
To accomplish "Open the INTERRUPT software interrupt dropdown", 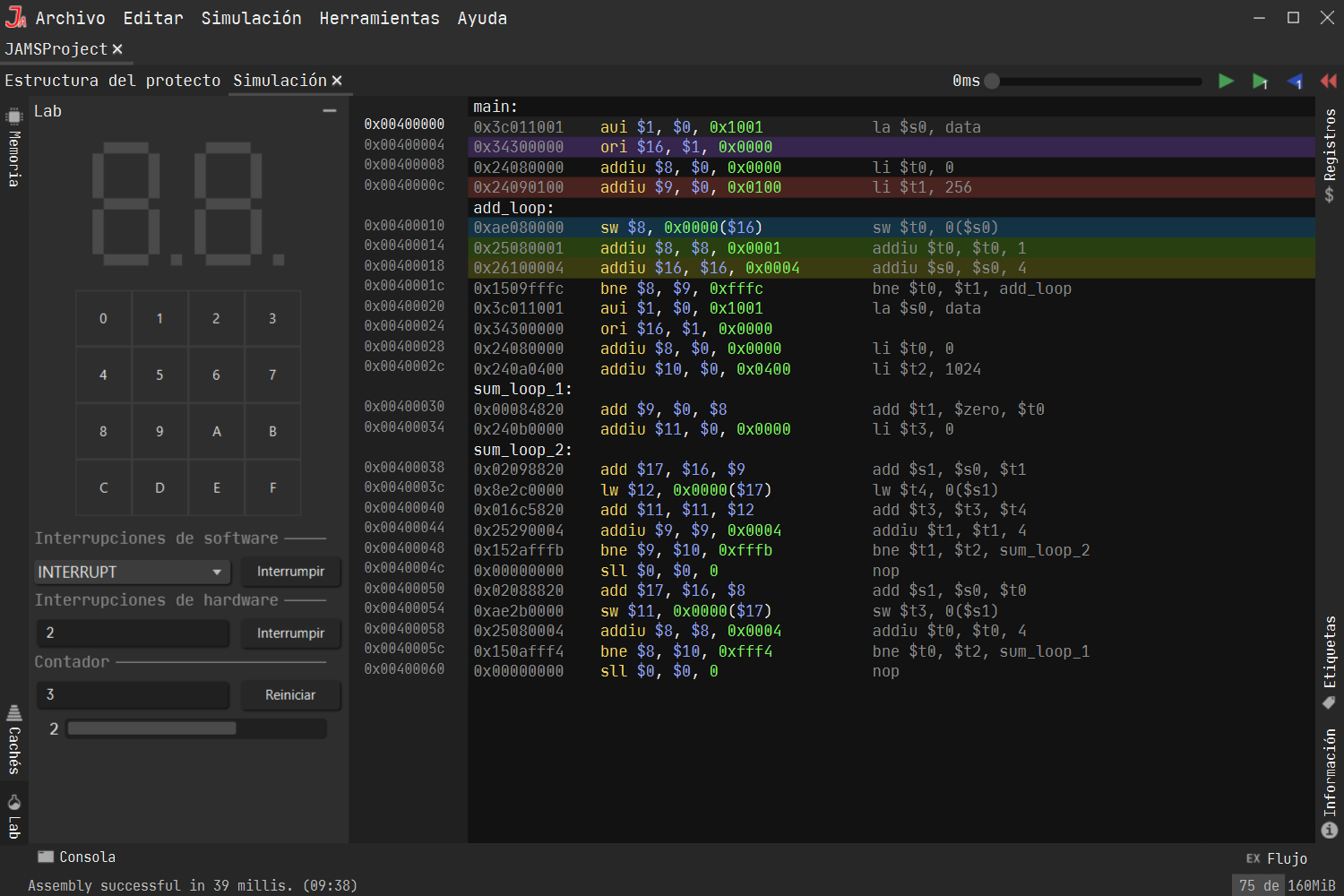I will pyautogui.click(x=131, y=572).
